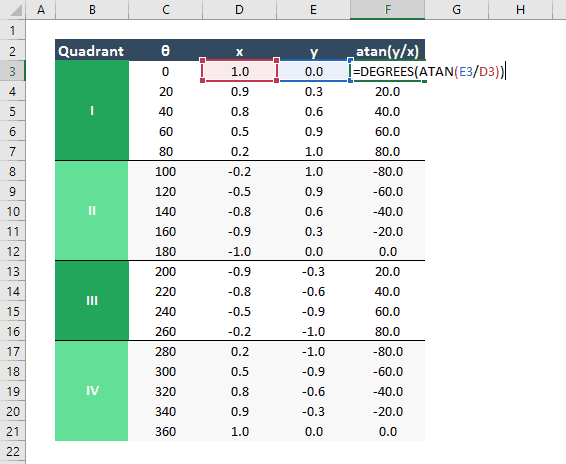Select row 12 header

click(x=13, y=251)
